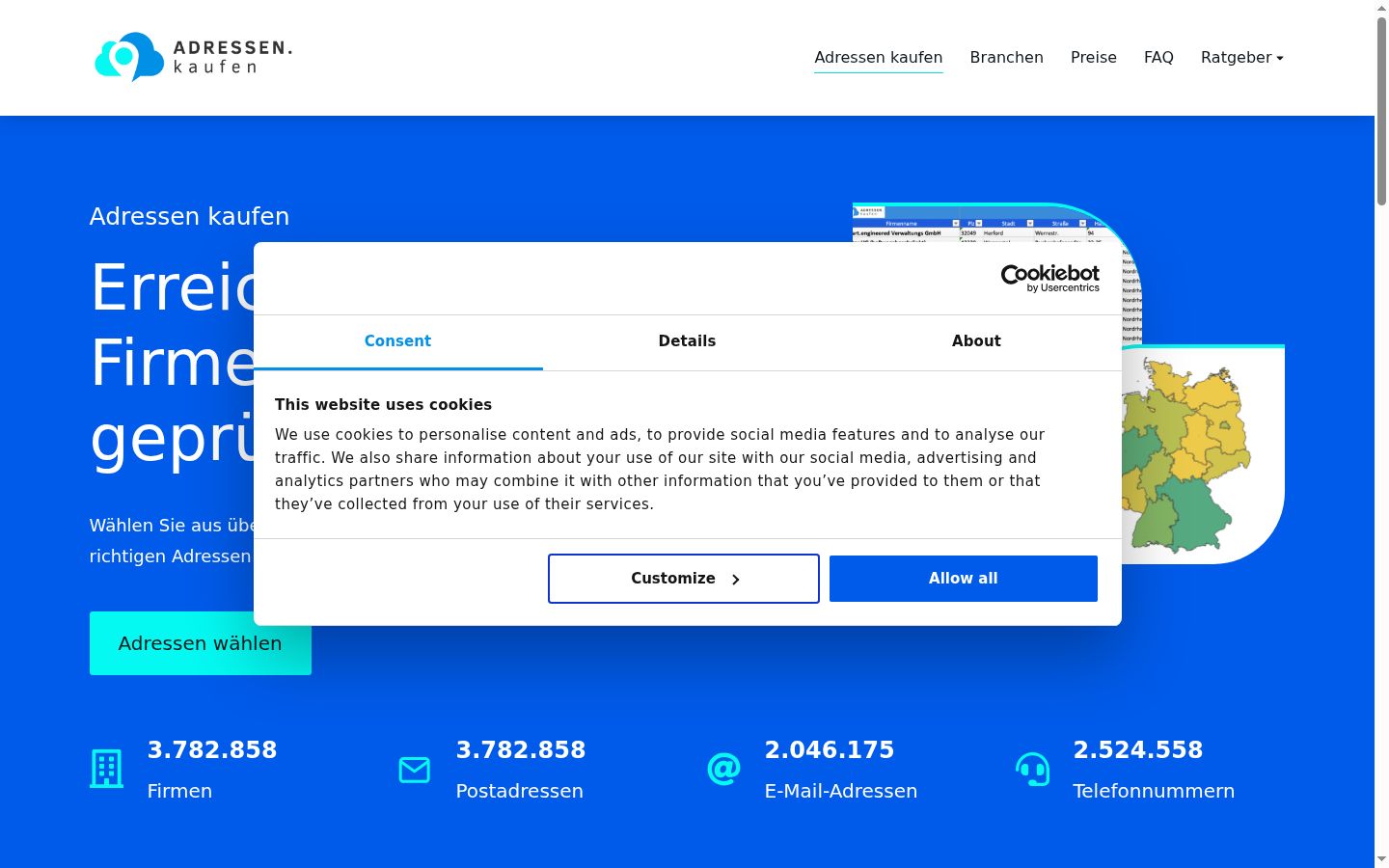Open the FAQ page

point(1158,57)
